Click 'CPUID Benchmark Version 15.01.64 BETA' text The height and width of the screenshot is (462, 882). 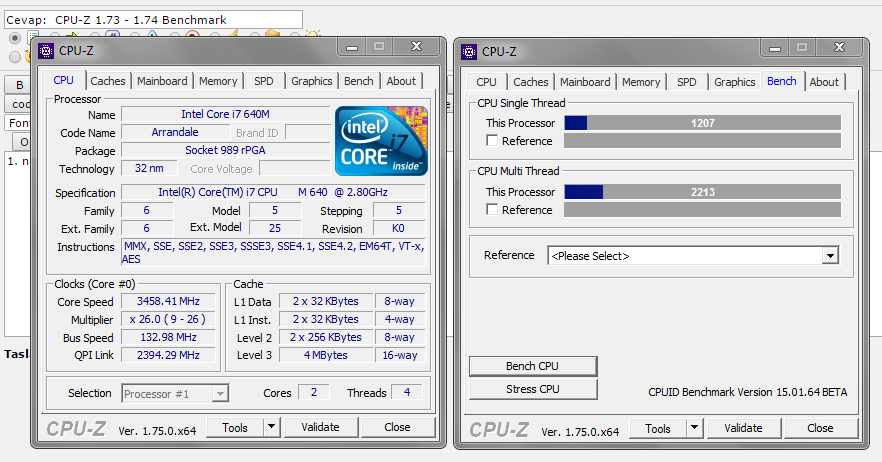pos(748,392)
